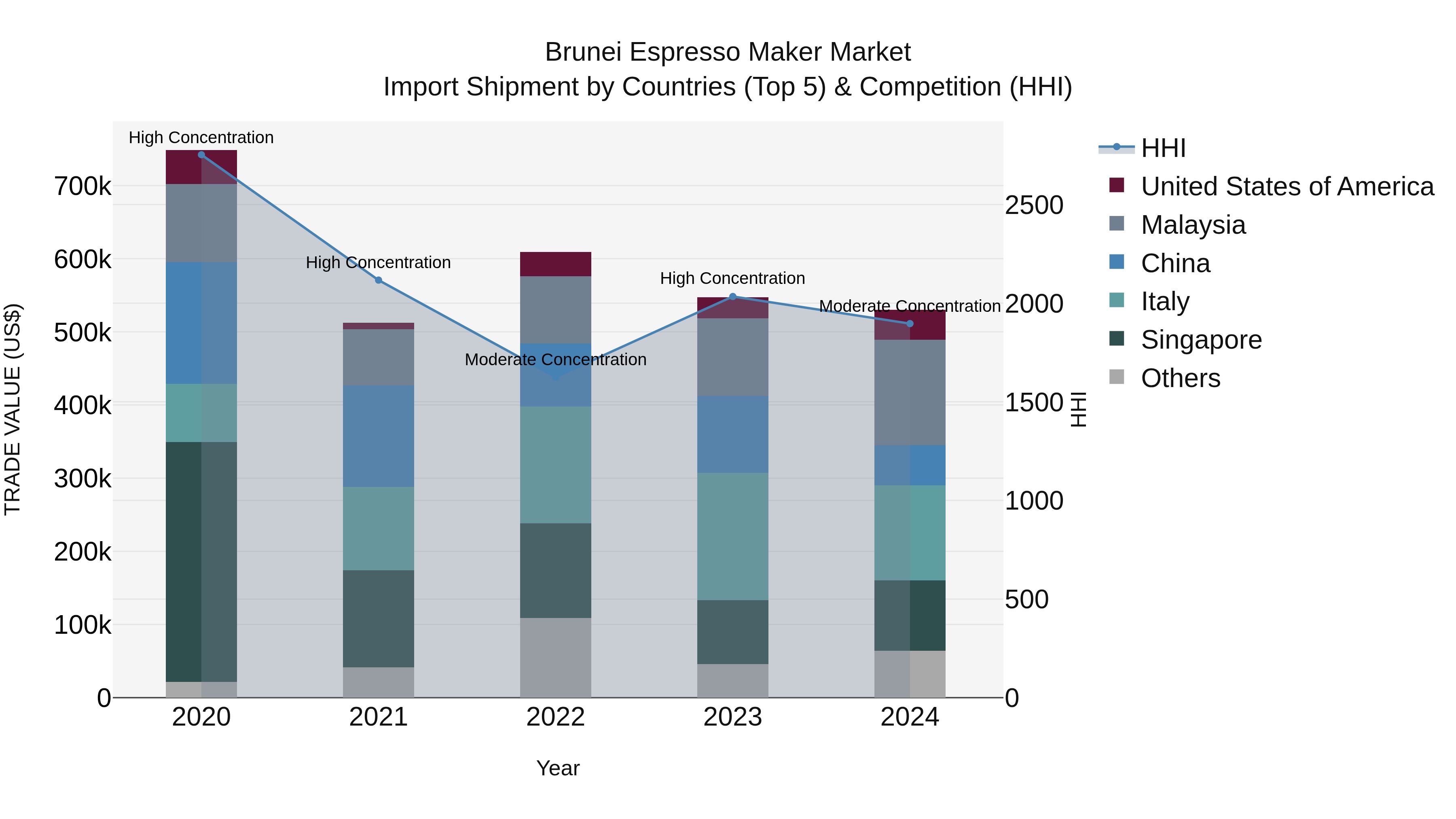The width and height of the screenshot is (1456, 819).
Task: Click the 2022 'Moderate Concentration' annotation
Action: pyautogui.click(x=556, y=360)
